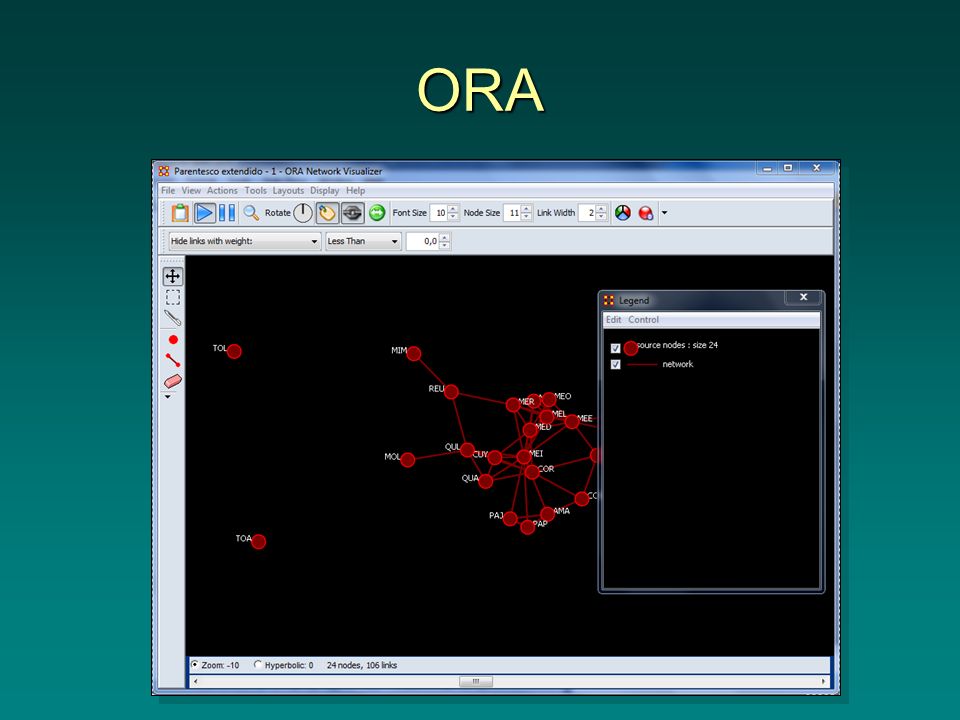Choose the paintbrush tool in the sidebar

point(173,318)
